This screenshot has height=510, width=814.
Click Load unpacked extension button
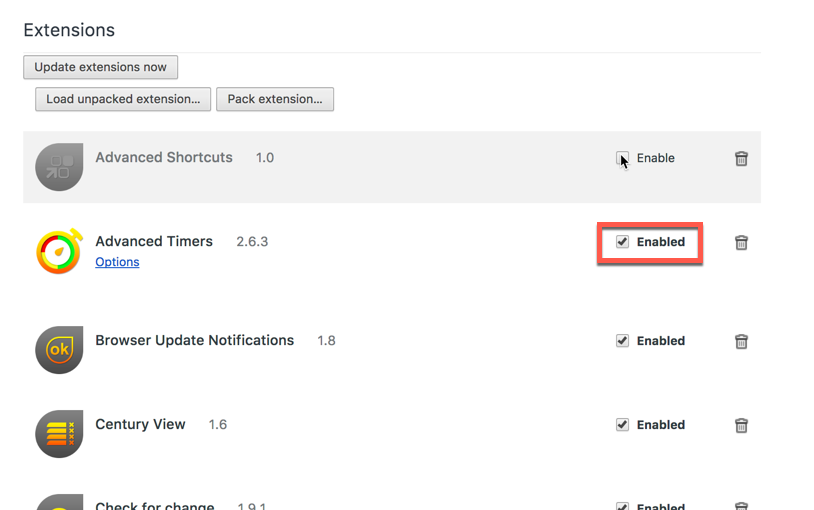[x=123, y=99]
